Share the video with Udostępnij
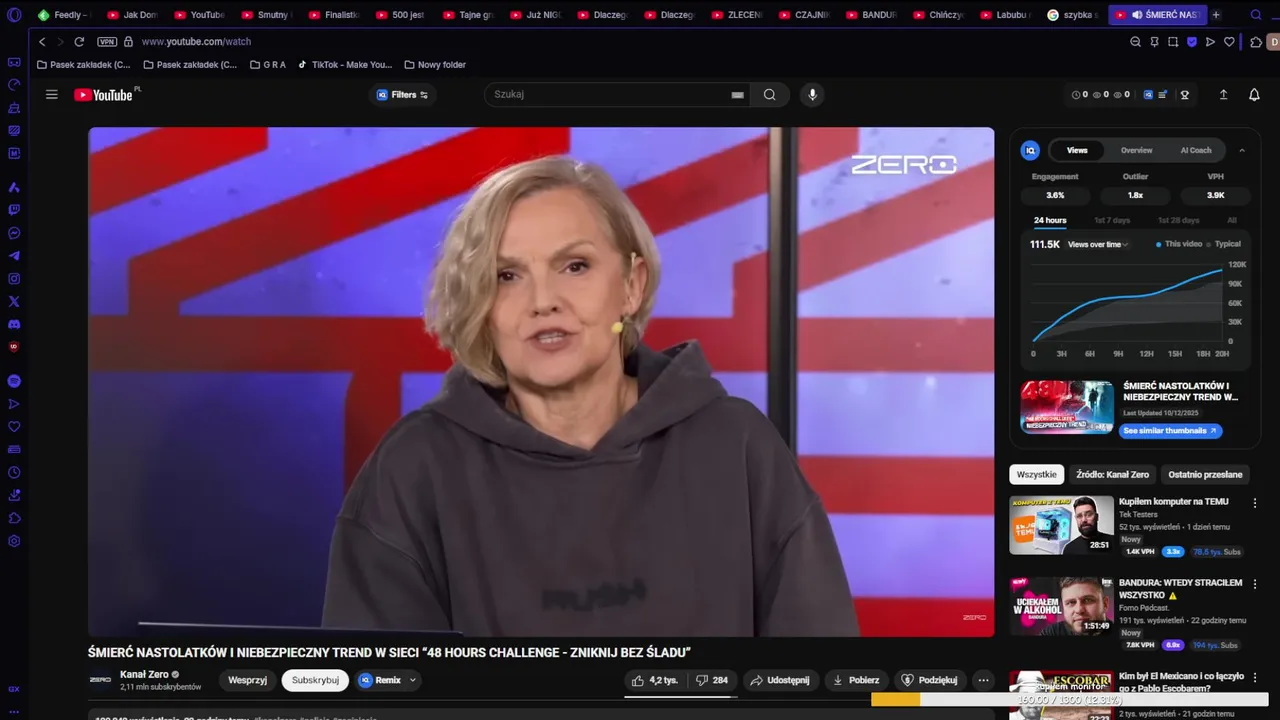Image resolution: width=1280 pixels, height=720 pixels. point(780,680)
